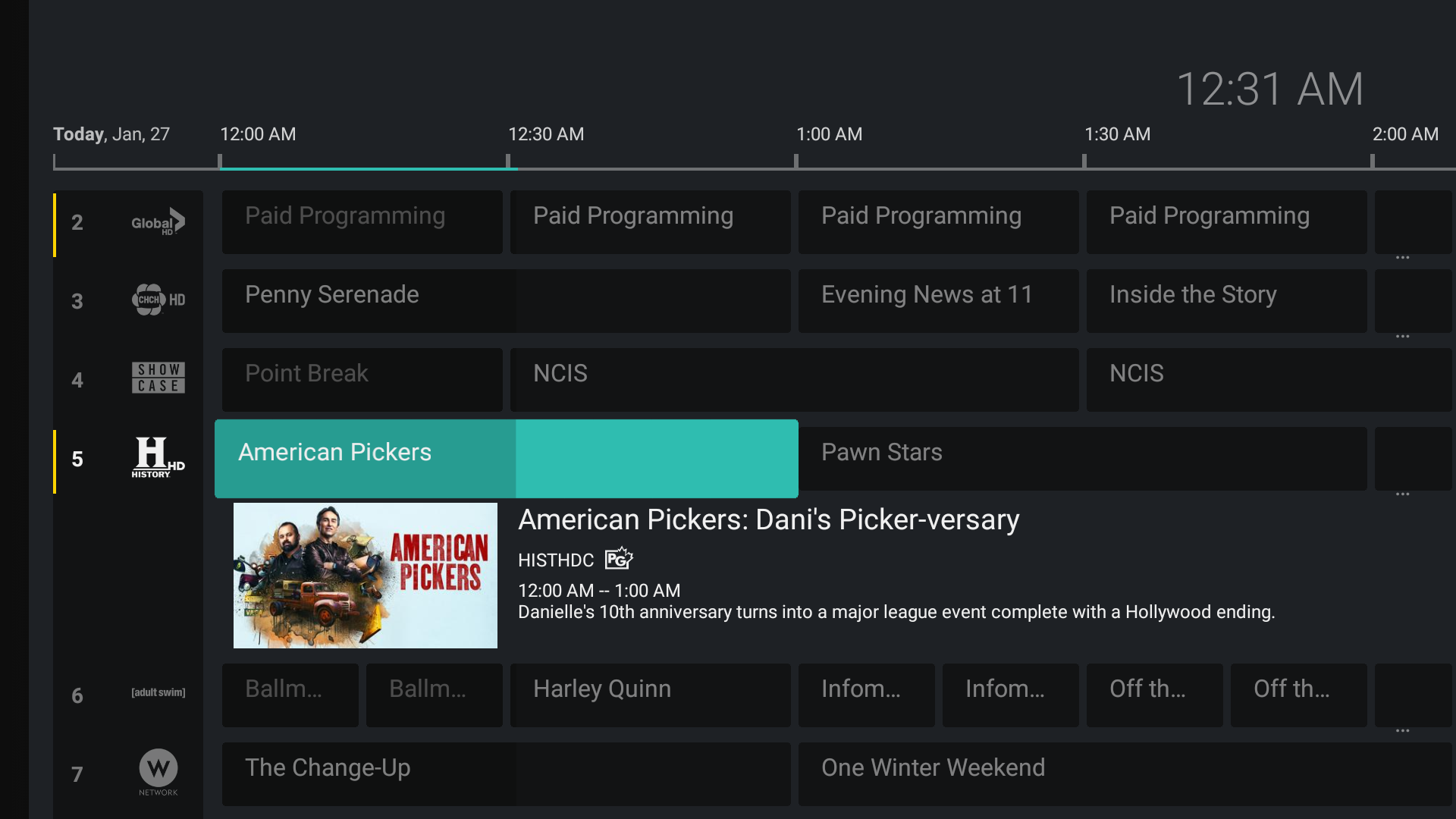This screenshot has width=1456, height=819.
Task: Click the PG parental rating icon
Action: (618, 558)
